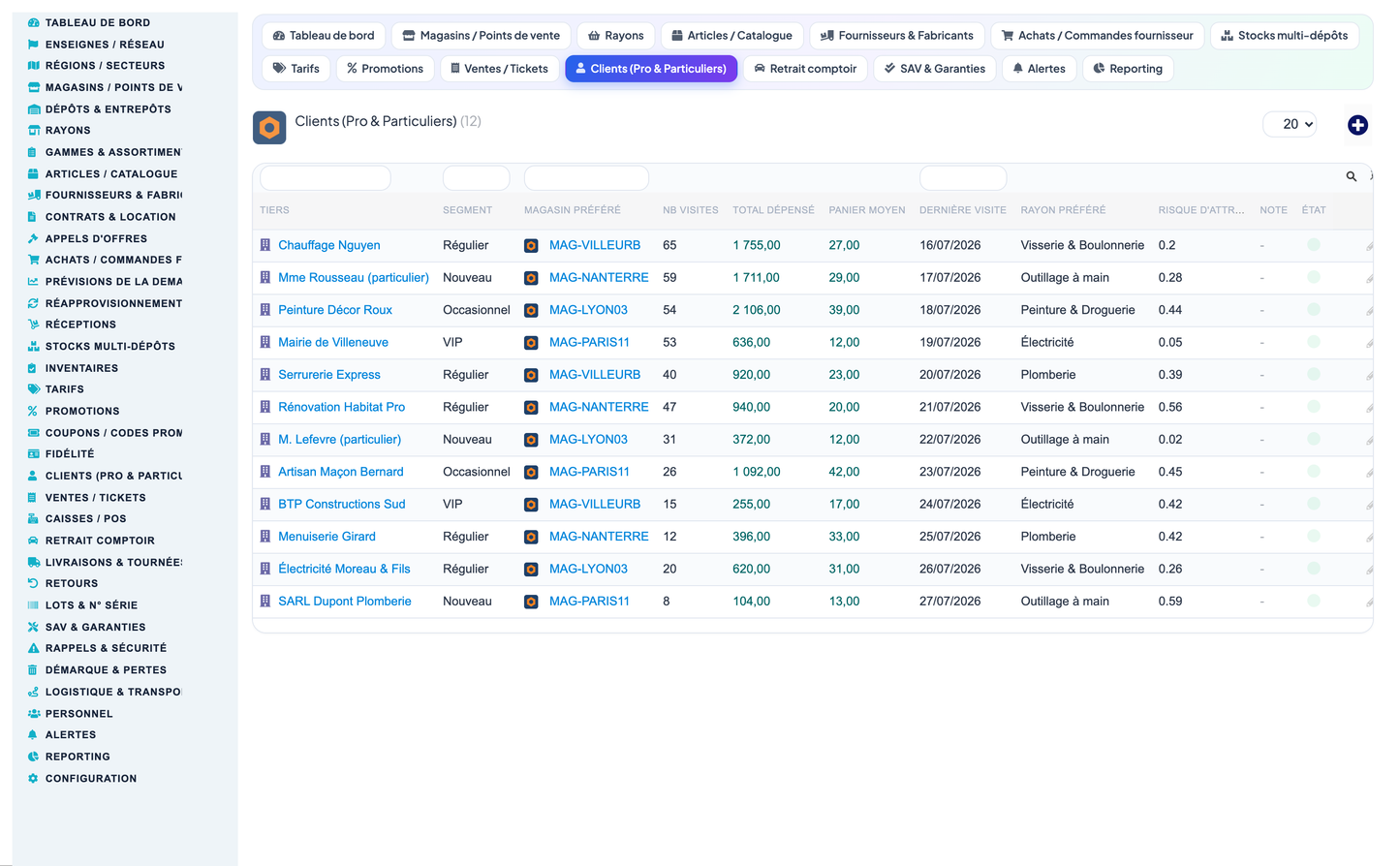The image size is (1400, 866).
Task: Click the orange store icon beside MAG-VILLEURB first row
Action: pyautogui.click(x=531, y=246)
